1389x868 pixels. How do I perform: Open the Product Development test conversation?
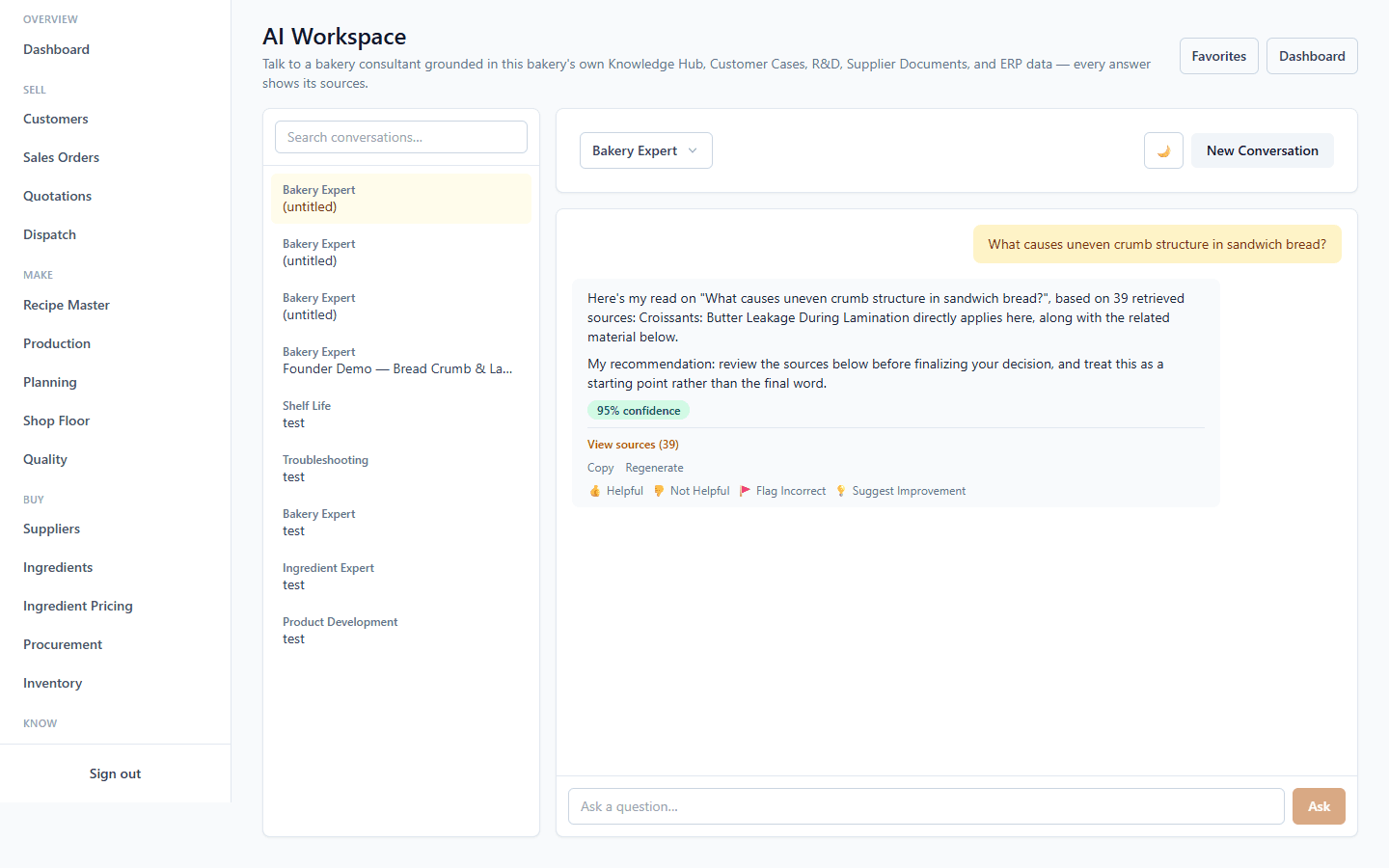401,630
